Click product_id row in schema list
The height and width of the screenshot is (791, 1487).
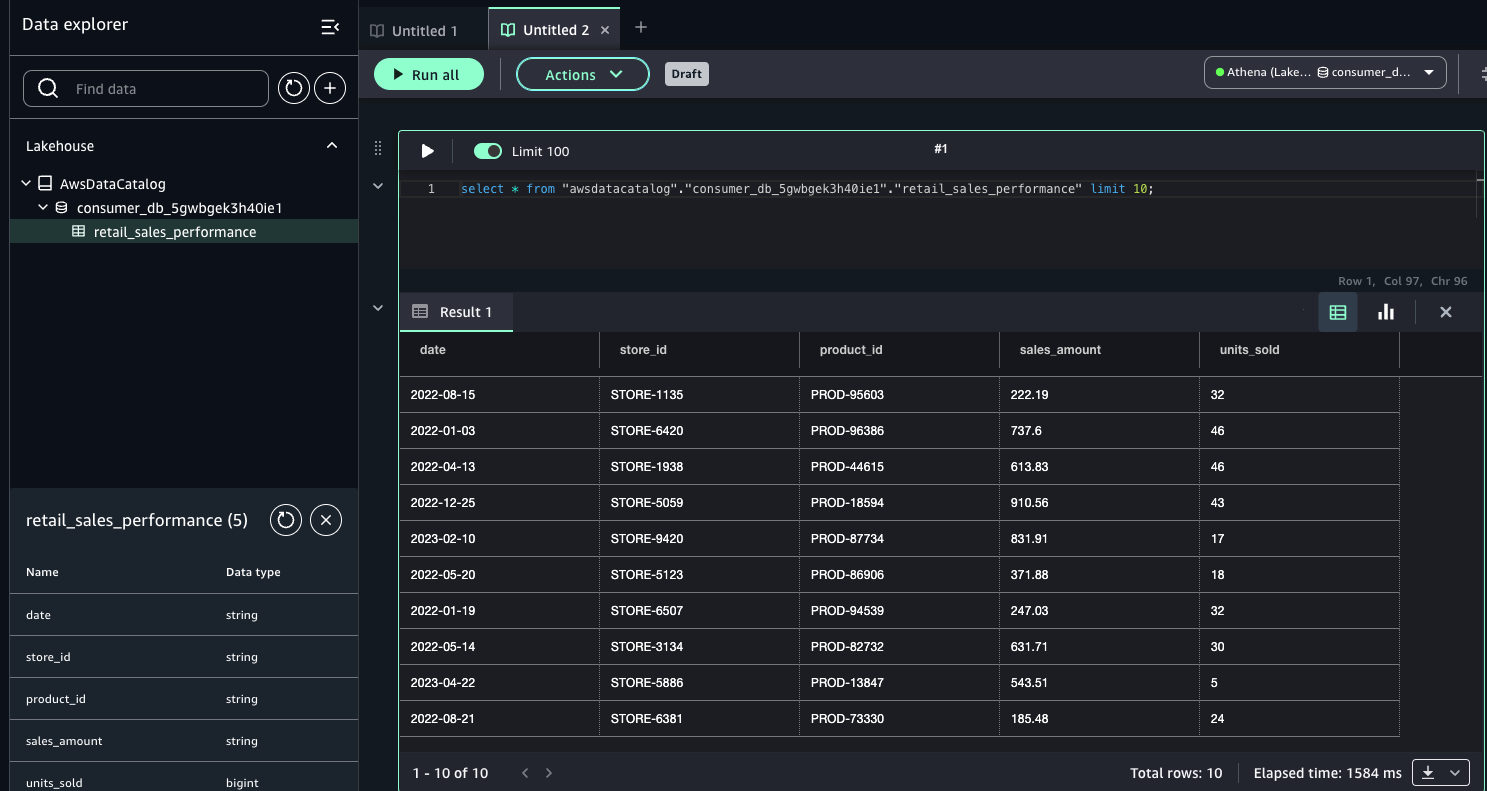pos(184,699)
